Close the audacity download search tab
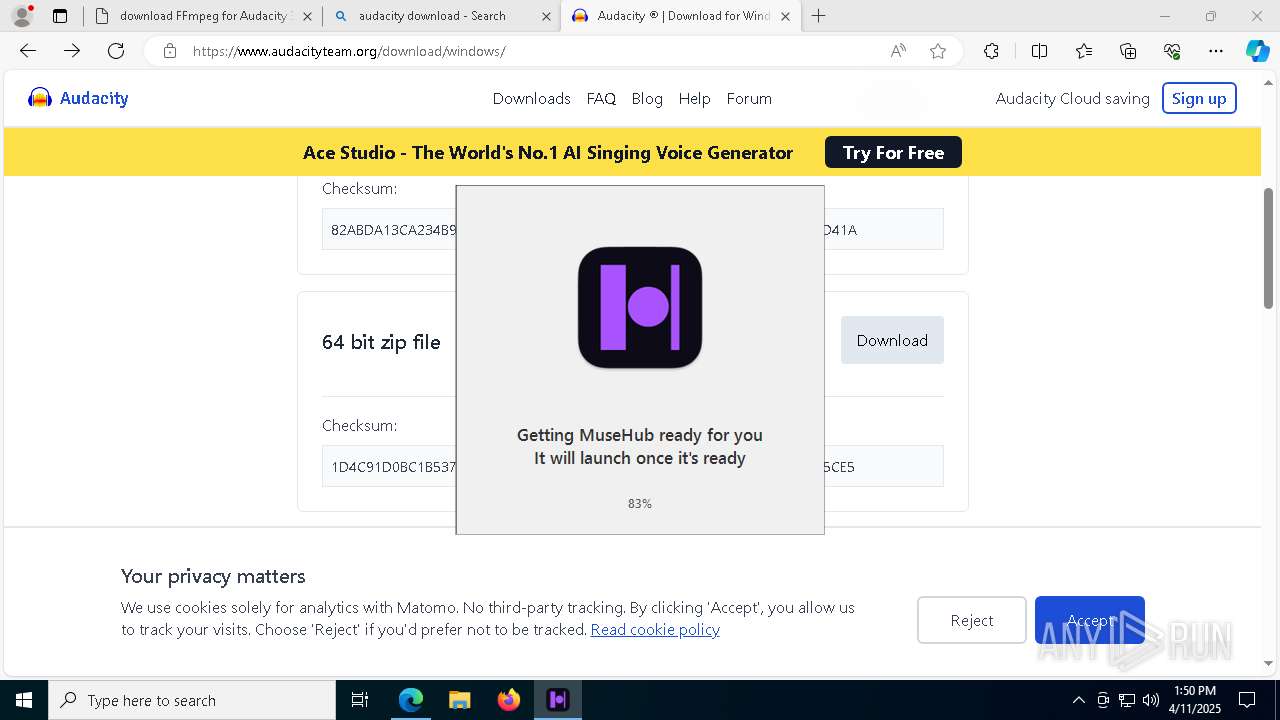This screenshot has height=720, width=1280. point(546,16)
